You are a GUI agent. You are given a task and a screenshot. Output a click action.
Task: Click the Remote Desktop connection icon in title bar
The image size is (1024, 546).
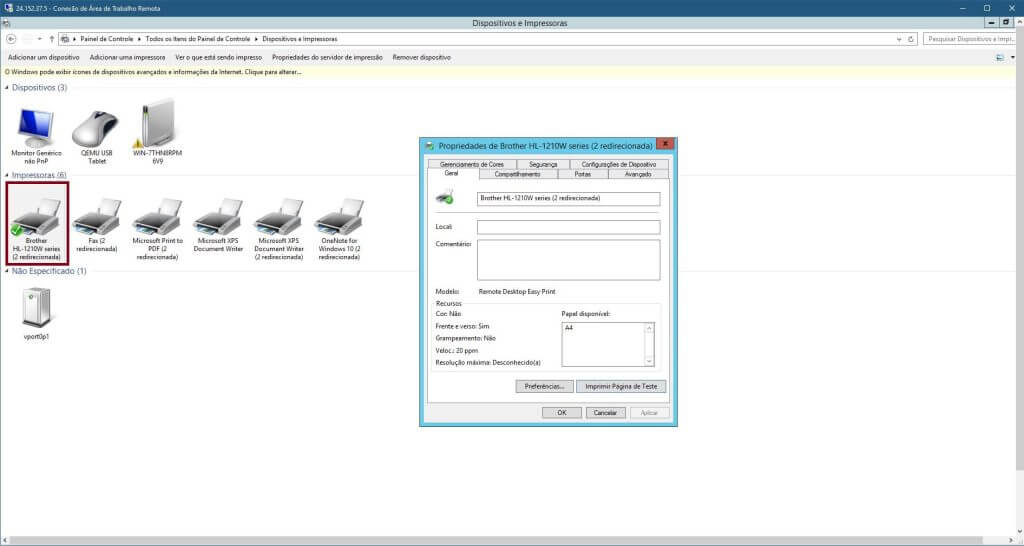click(x=8, y=8)
